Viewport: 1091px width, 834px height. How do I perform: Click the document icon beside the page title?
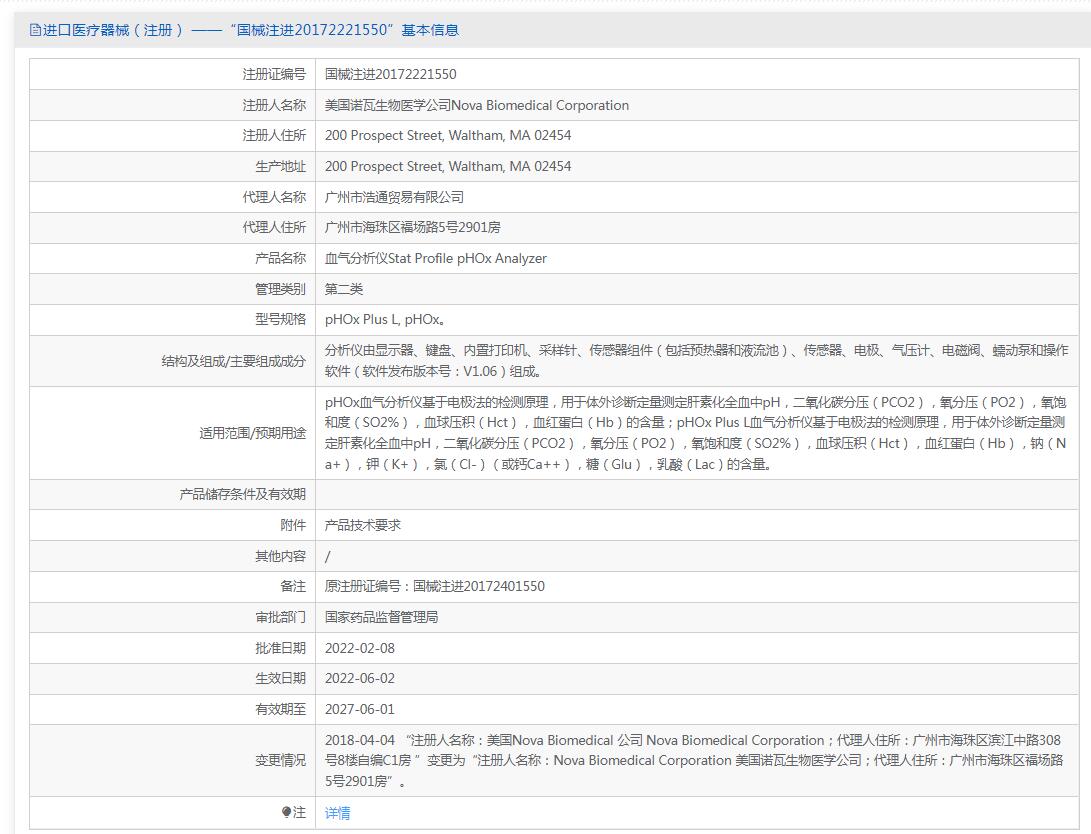point(35,30)
